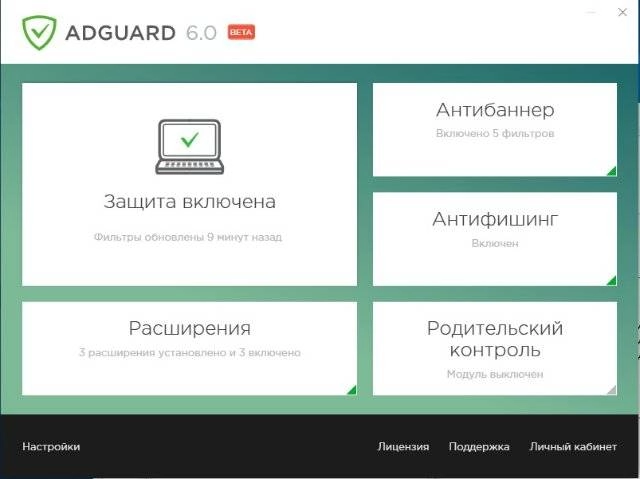Open Лицензия in the bottom bar
The image size is (640, 479).
click(403, 447)
